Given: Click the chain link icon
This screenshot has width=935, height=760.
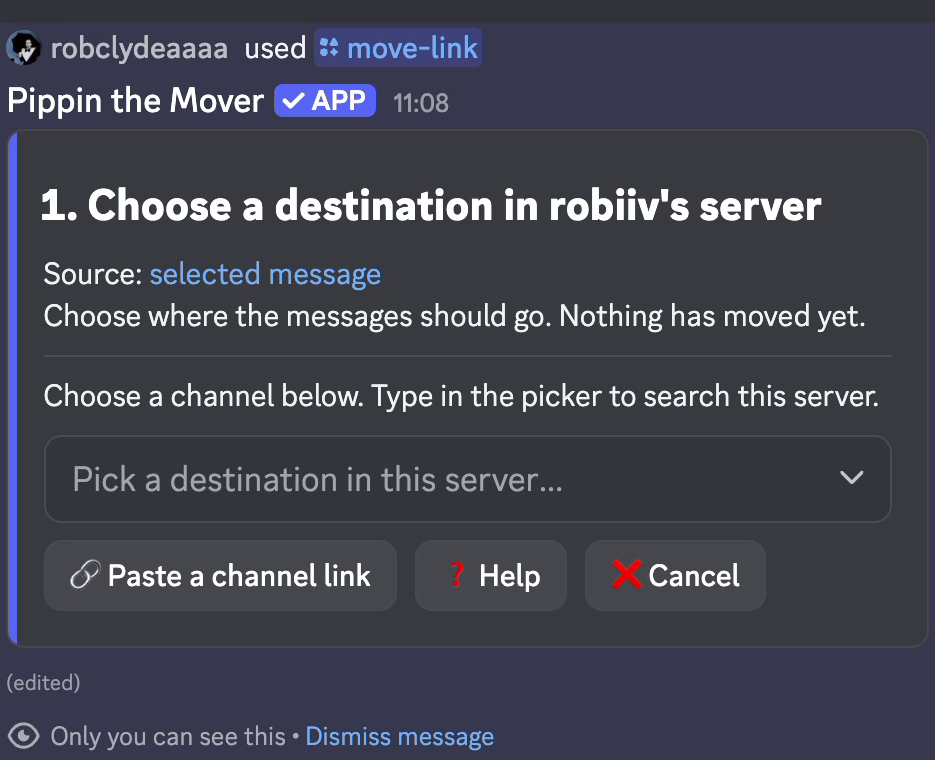Looking at the screenshot, I should coord(85,575).
